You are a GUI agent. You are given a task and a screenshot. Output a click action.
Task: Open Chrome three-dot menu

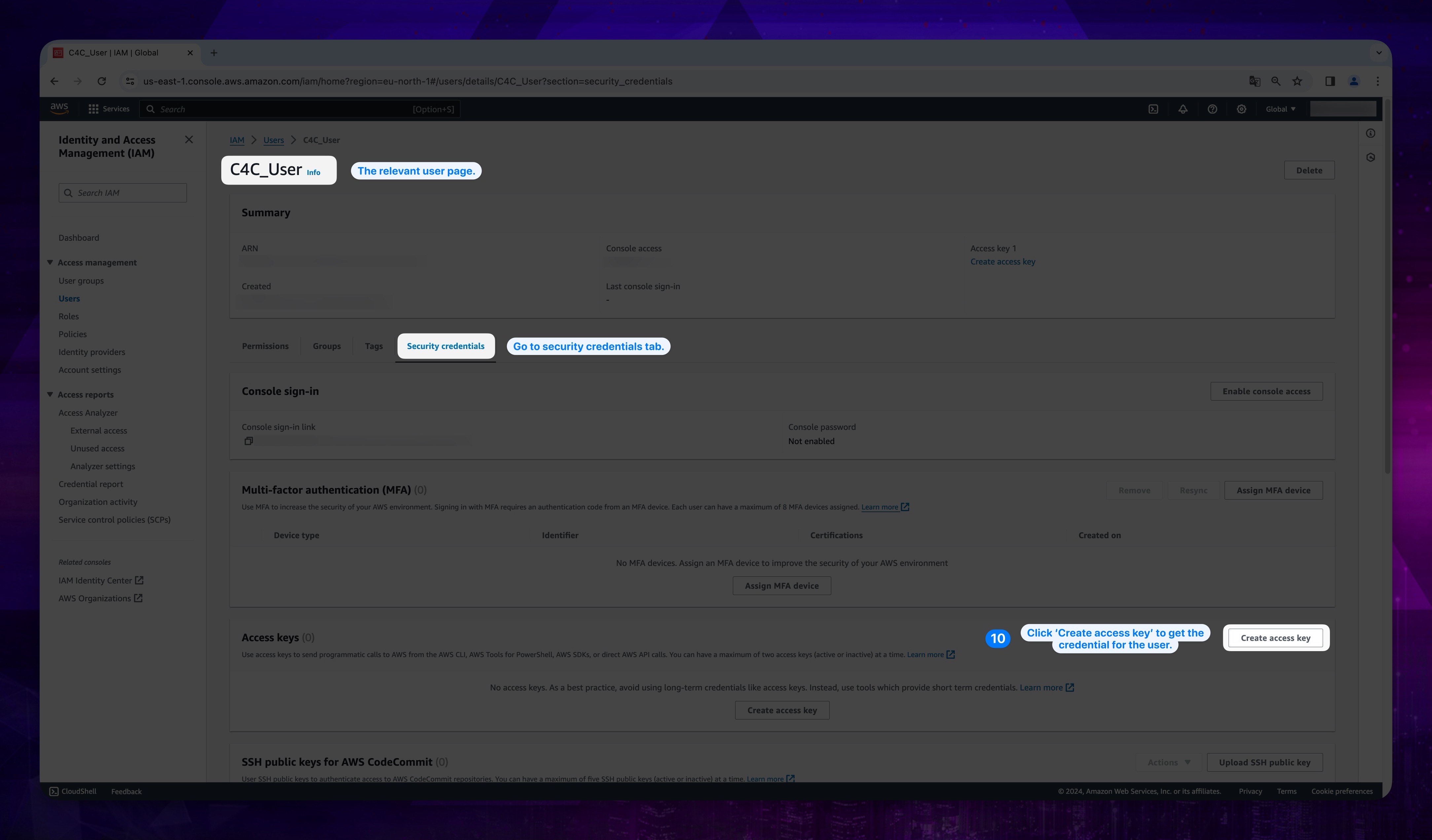pos(1378,81)
